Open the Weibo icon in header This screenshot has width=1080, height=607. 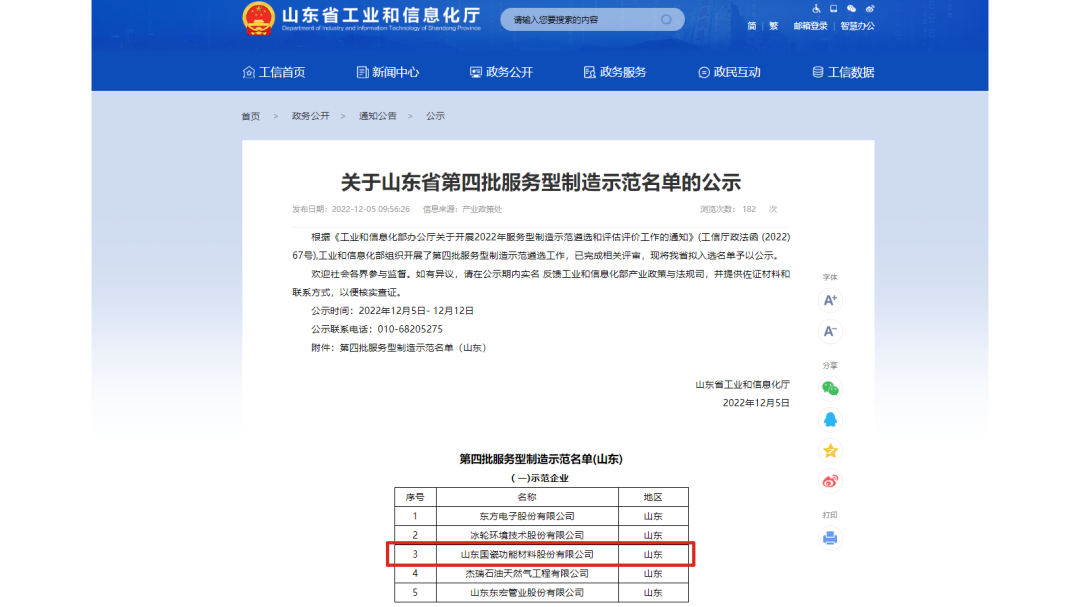pyautogui.click(x=870, y=8)
